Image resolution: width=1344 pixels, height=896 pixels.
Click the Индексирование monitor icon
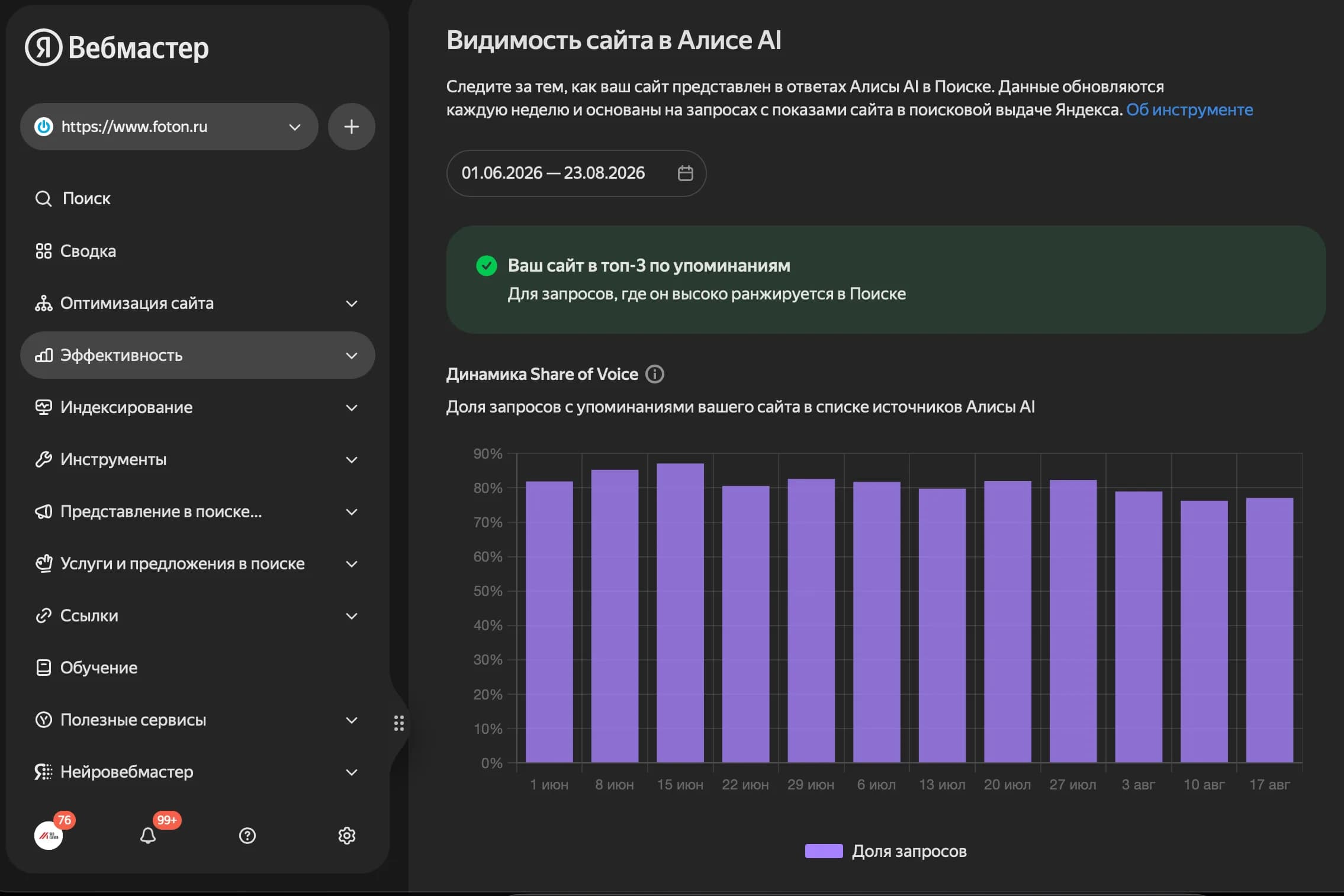(43, 407)
